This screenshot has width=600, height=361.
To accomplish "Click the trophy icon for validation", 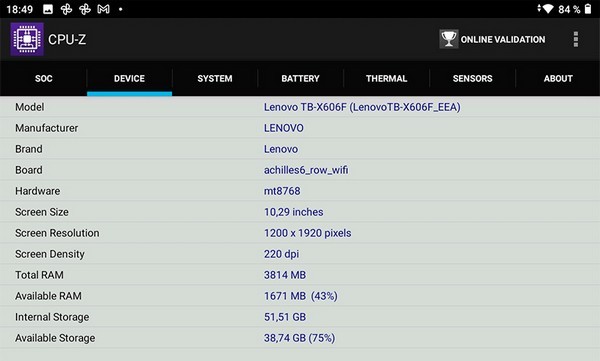I will [448, 39].
